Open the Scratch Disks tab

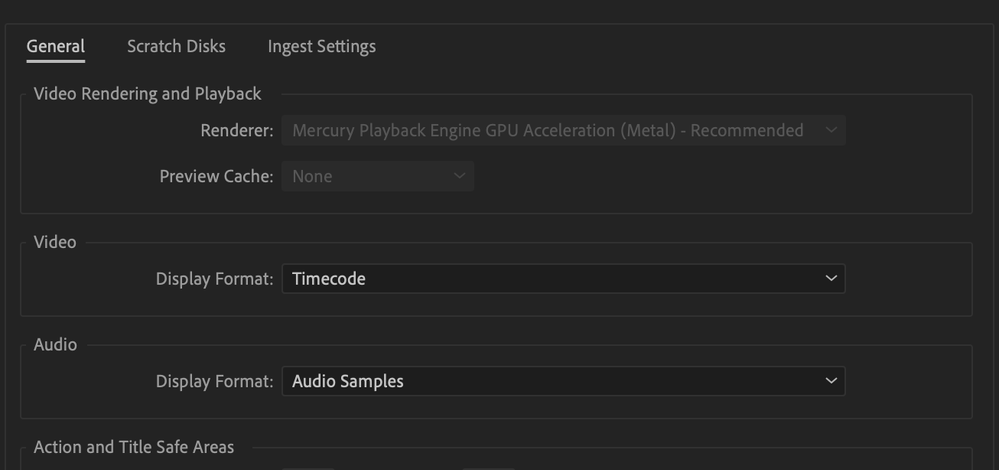coord(176,46)
